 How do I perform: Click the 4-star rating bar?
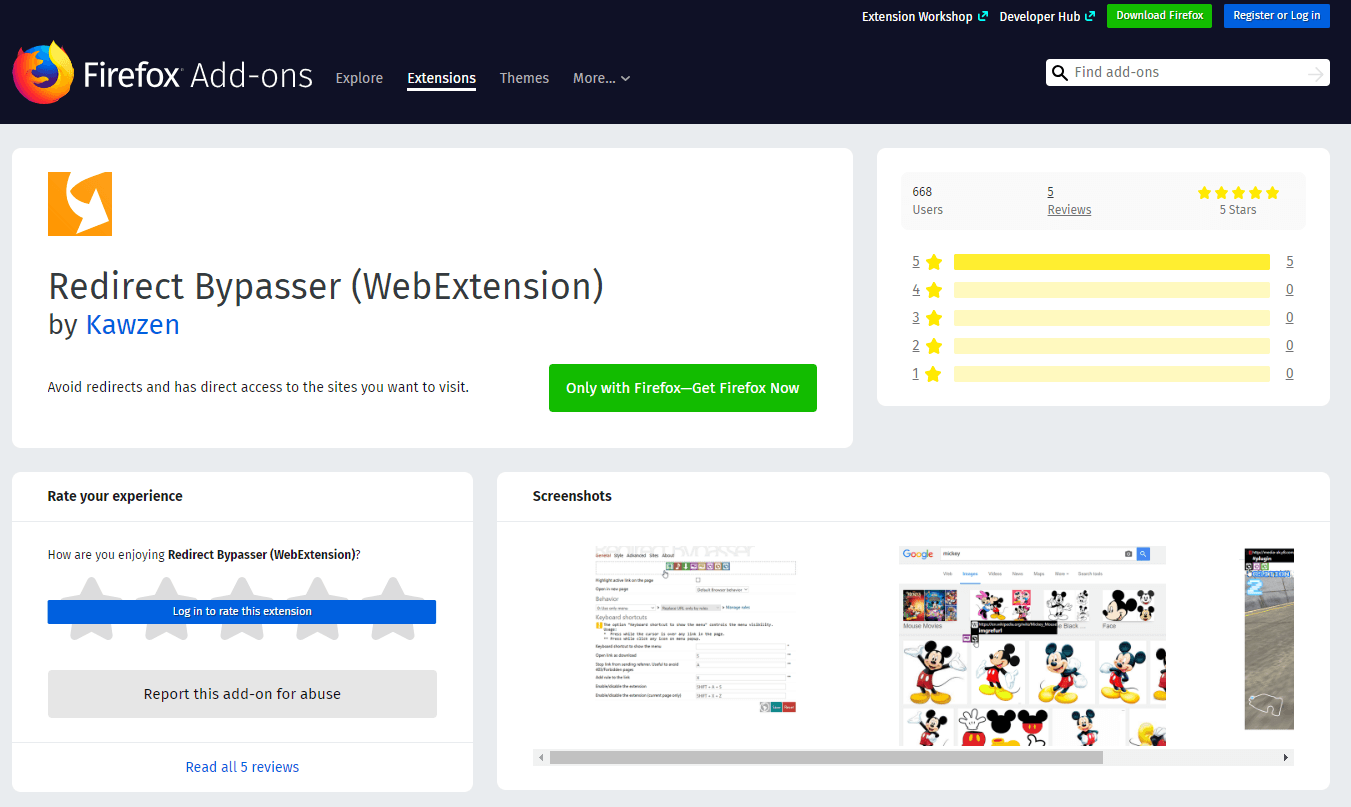[x=1112, y=290]
